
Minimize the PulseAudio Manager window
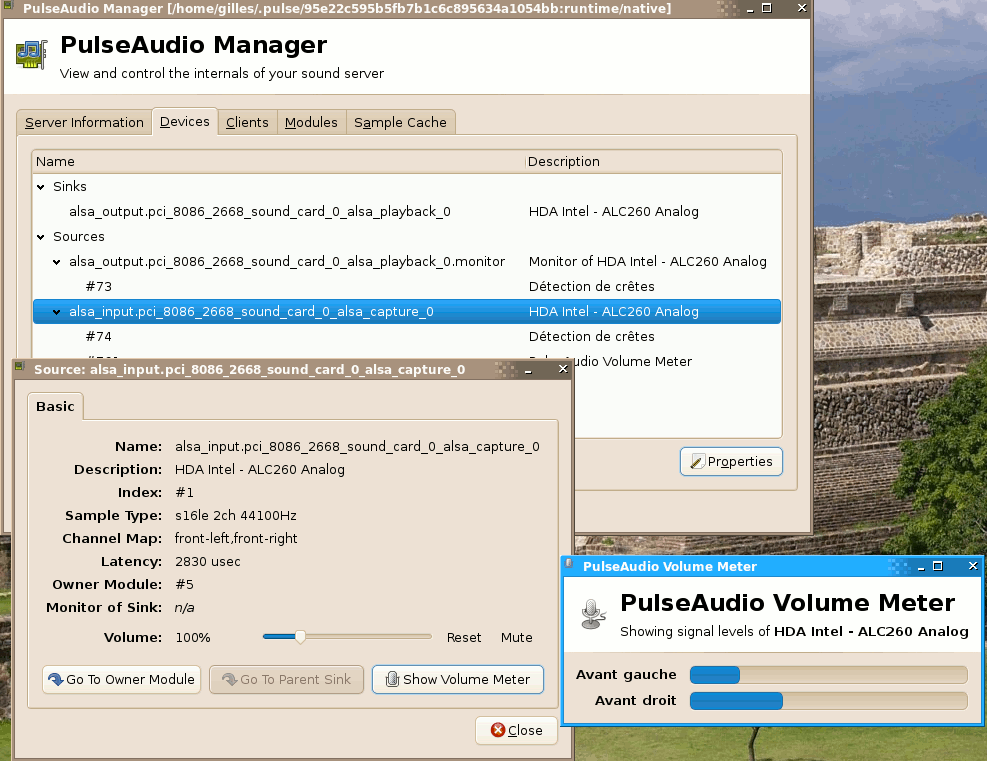[x=750, y=8]
